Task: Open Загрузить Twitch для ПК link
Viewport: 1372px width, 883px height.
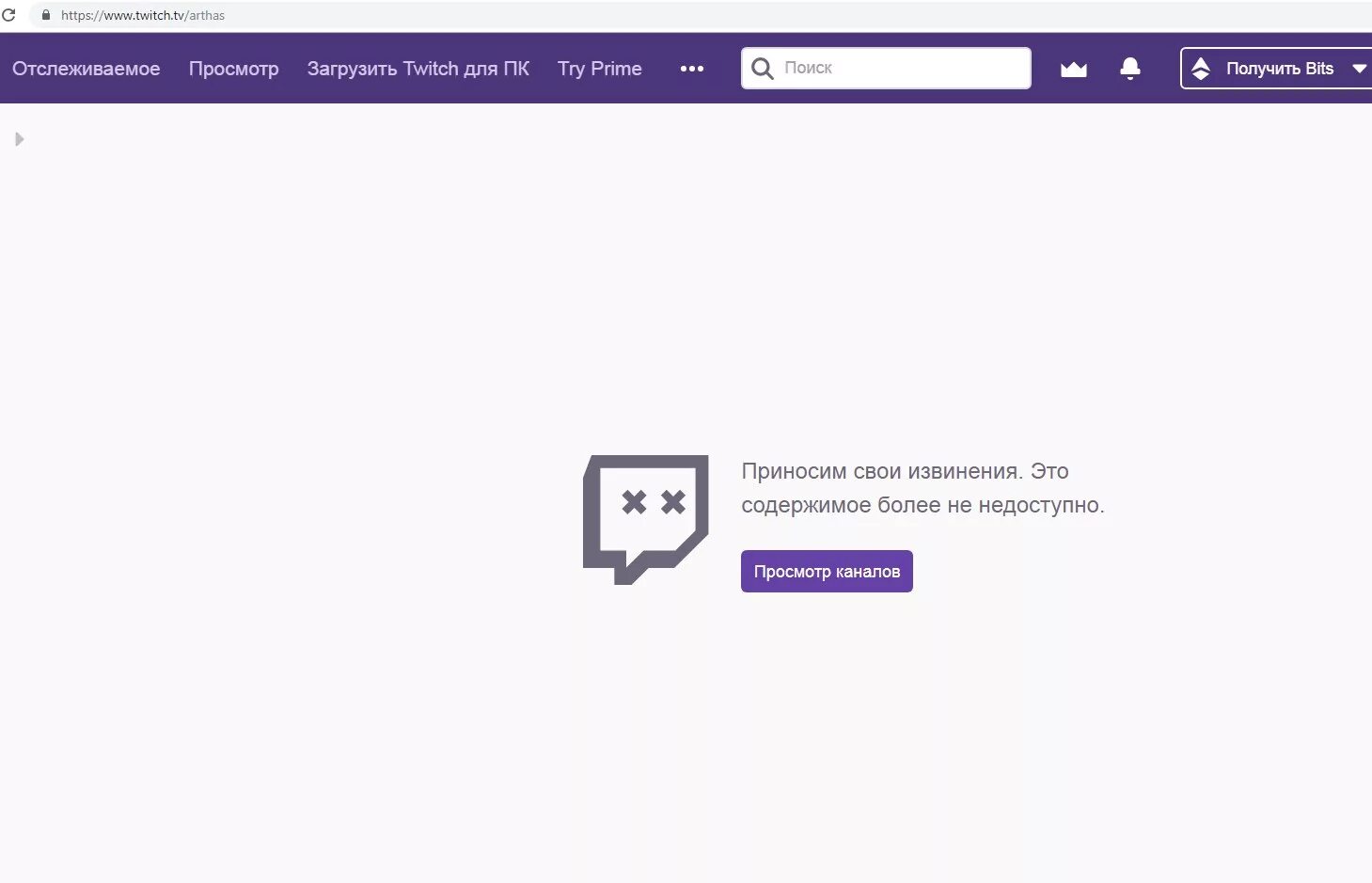Action: tap(418, 69)
